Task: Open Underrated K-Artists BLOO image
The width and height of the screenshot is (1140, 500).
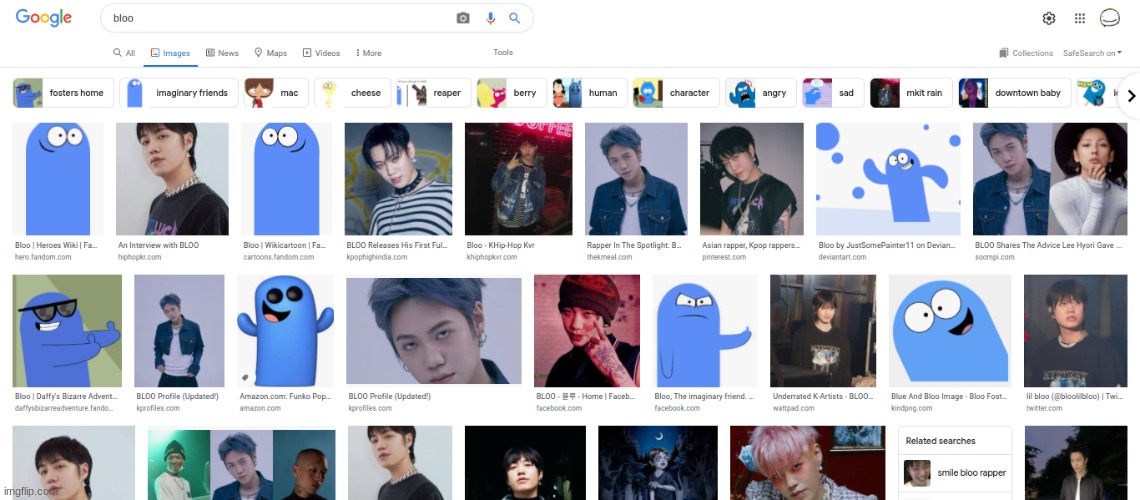Action: point(823,331)
